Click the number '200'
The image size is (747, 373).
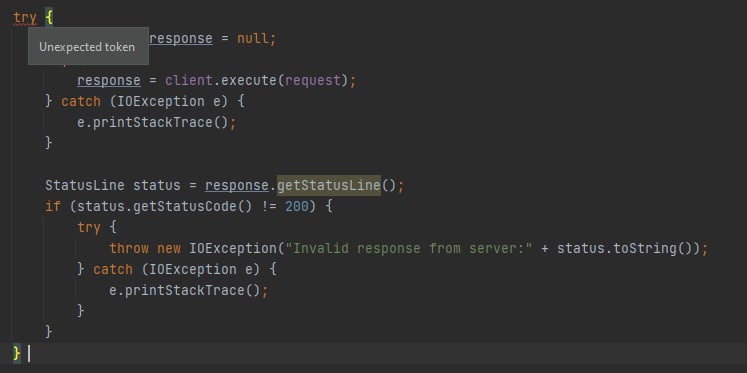click(x=297, y=206)
